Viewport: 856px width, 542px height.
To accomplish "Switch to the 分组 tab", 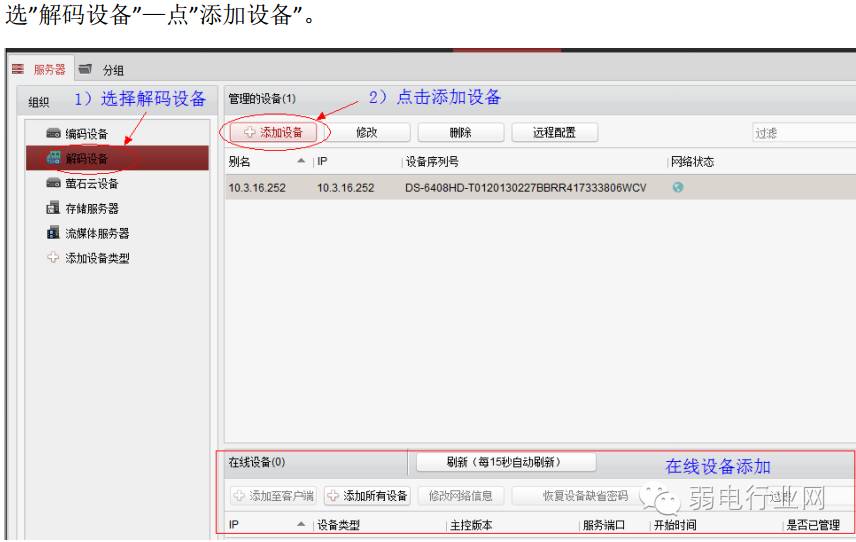I will point(113,70).
